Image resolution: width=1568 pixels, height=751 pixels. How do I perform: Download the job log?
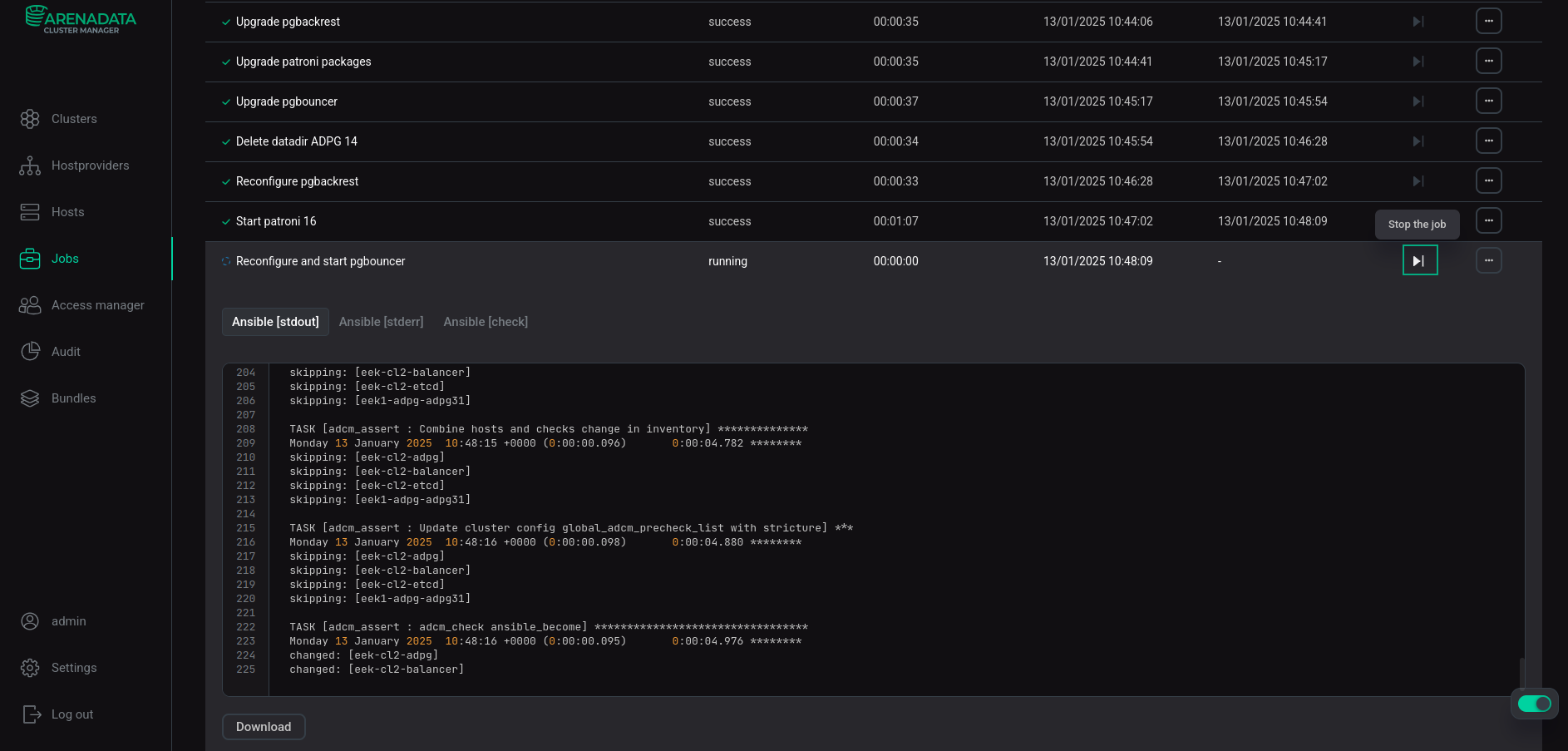pos(264,727)
